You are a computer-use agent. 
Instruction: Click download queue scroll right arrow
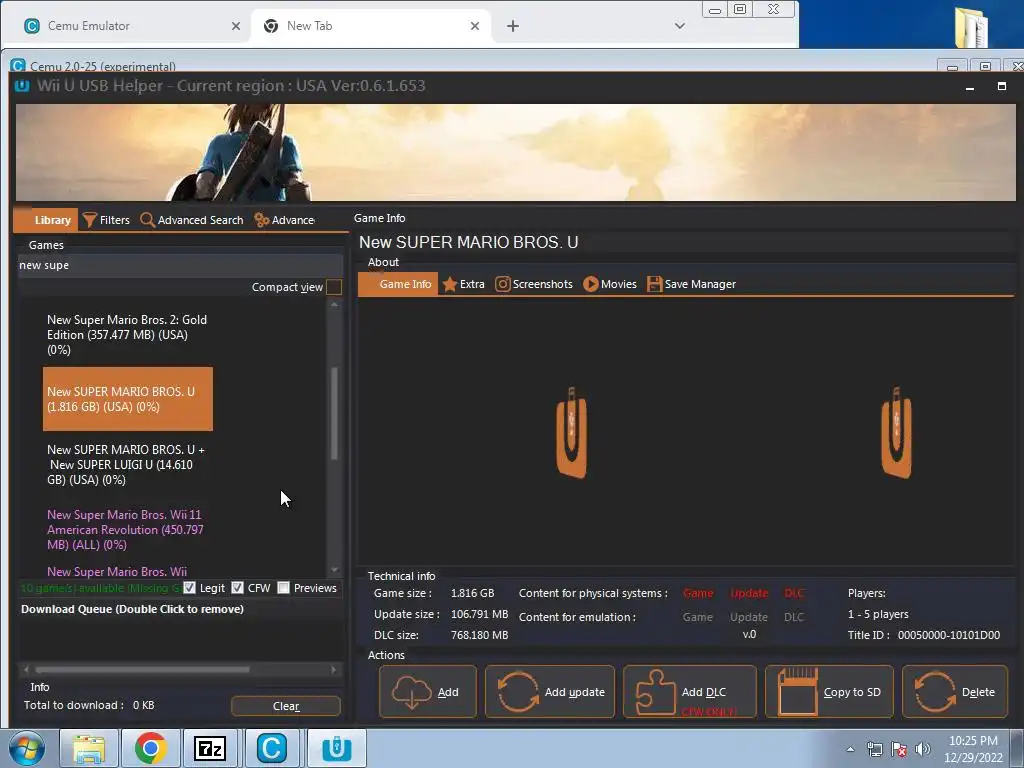click(334, 669)
